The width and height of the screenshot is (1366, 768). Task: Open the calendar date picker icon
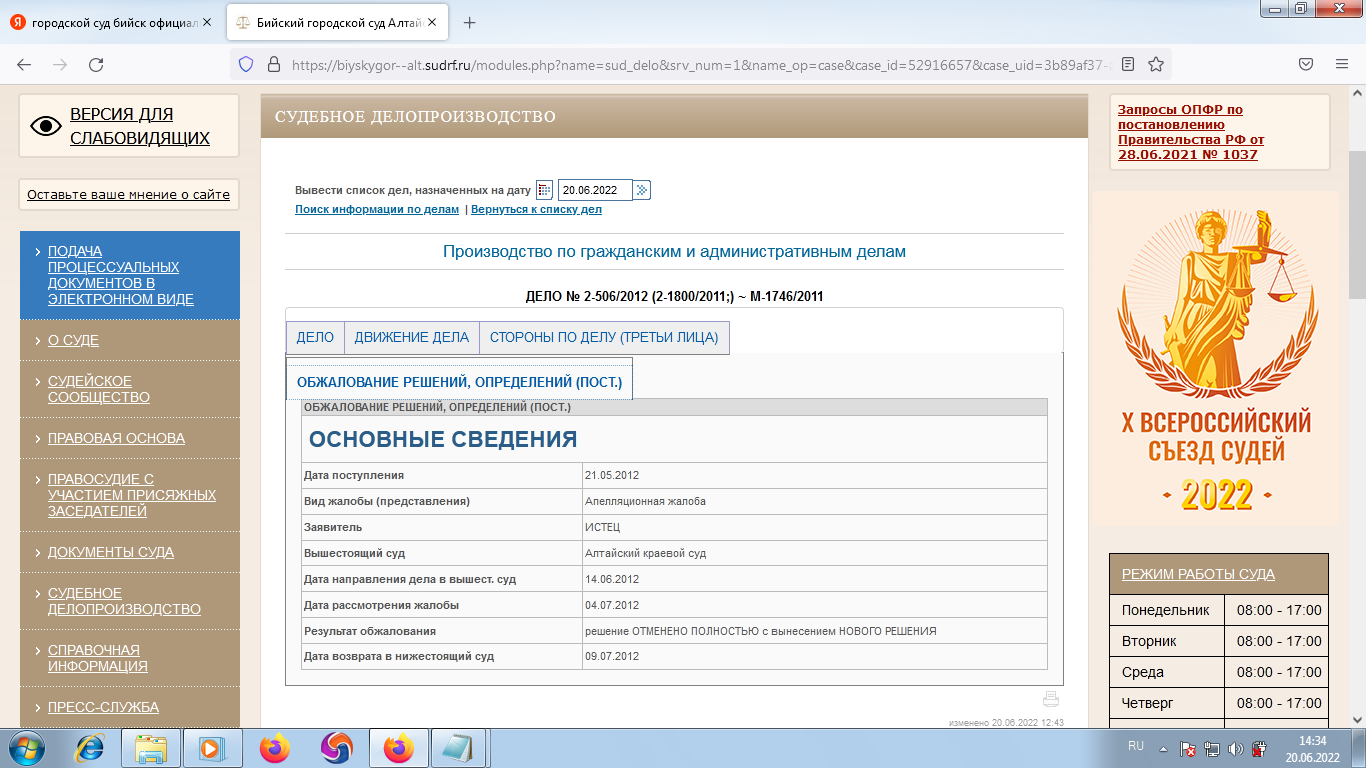pos(543,189)
